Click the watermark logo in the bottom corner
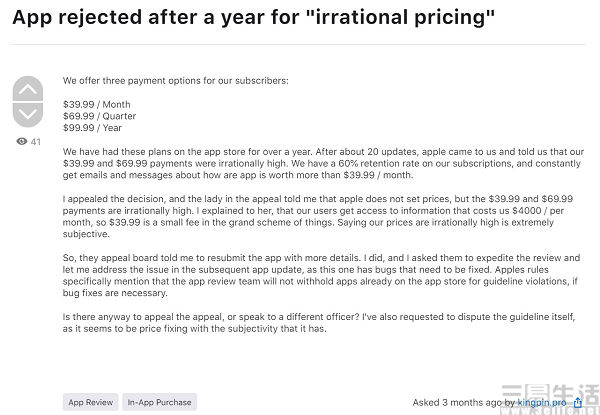Image resolution: width=600 pixels, height=415 pixels. [550, 399]
